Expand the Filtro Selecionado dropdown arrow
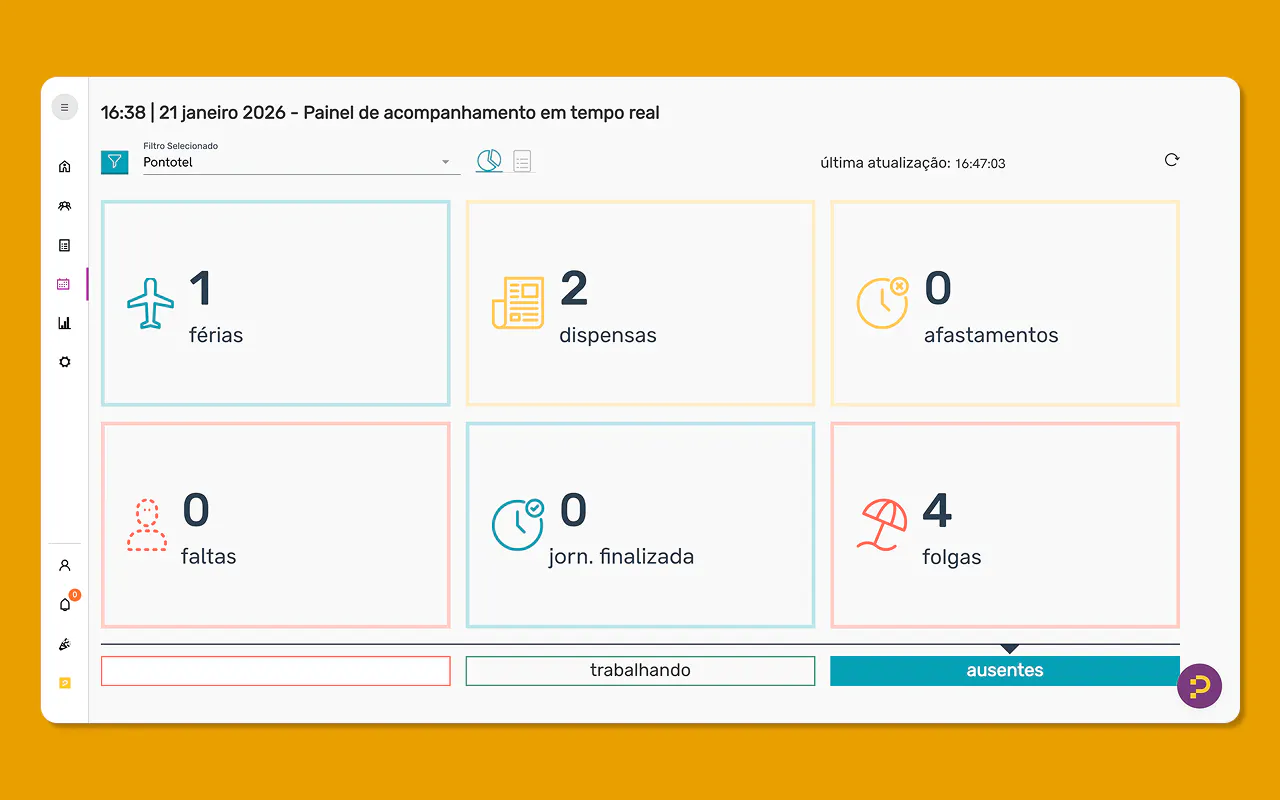 (446, 162)
